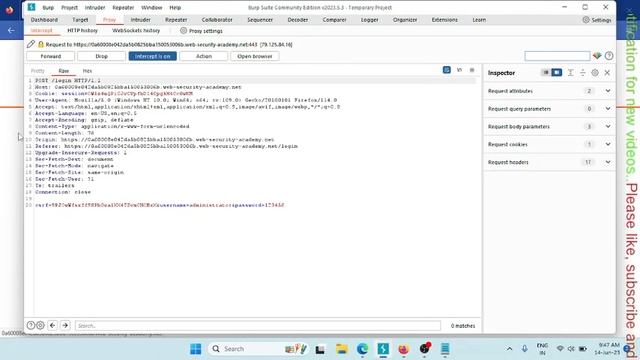Switch to Firefox from the taskbar

pyautogui.click(x=403, y=349)
